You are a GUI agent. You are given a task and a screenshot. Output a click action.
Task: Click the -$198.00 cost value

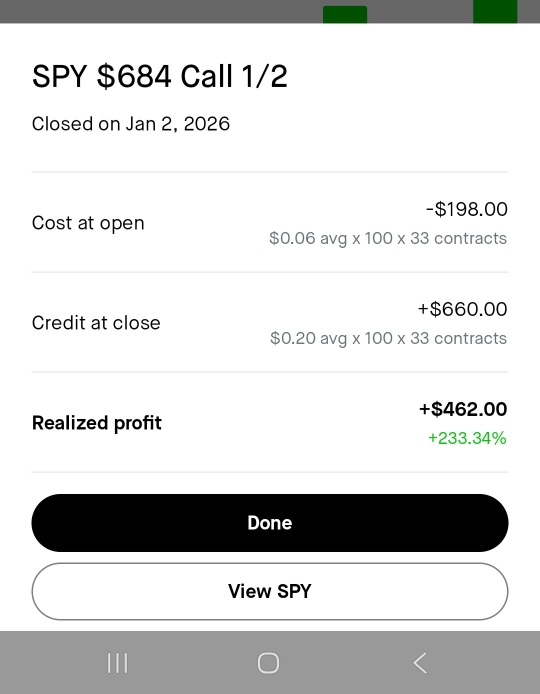point(467,209)
